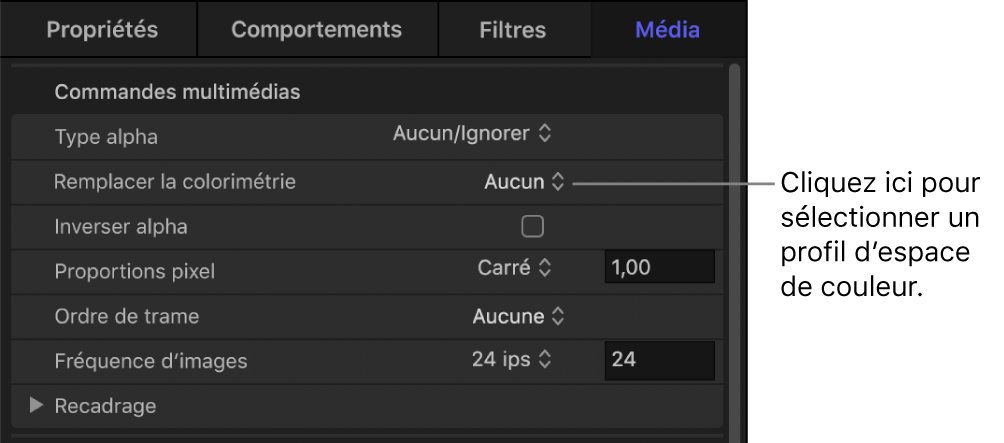Expand the Recadrage disclosure triangle
The image size is (1004, 443).
37,405
